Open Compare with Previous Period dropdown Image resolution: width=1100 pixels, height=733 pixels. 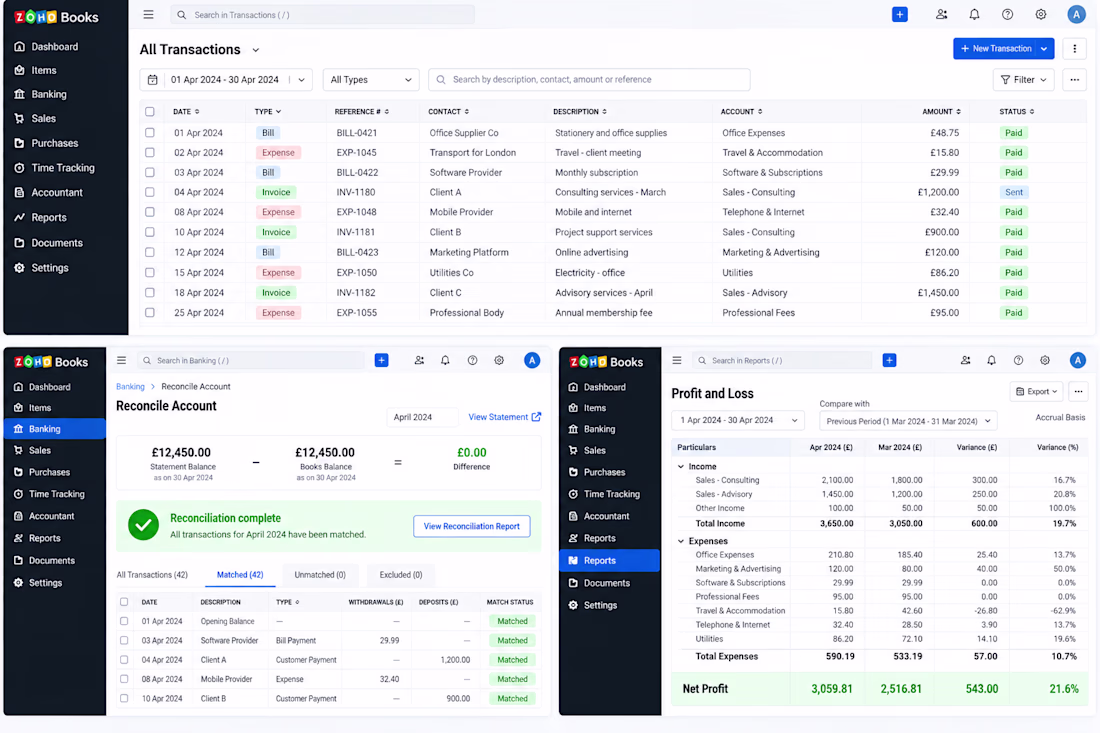(908, 421)
